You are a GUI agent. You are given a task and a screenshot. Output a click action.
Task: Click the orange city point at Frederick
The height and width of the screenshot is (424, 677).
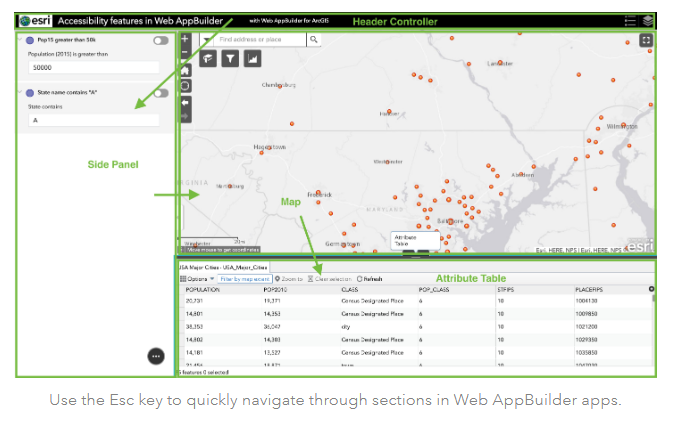click(x=318, y=193)
